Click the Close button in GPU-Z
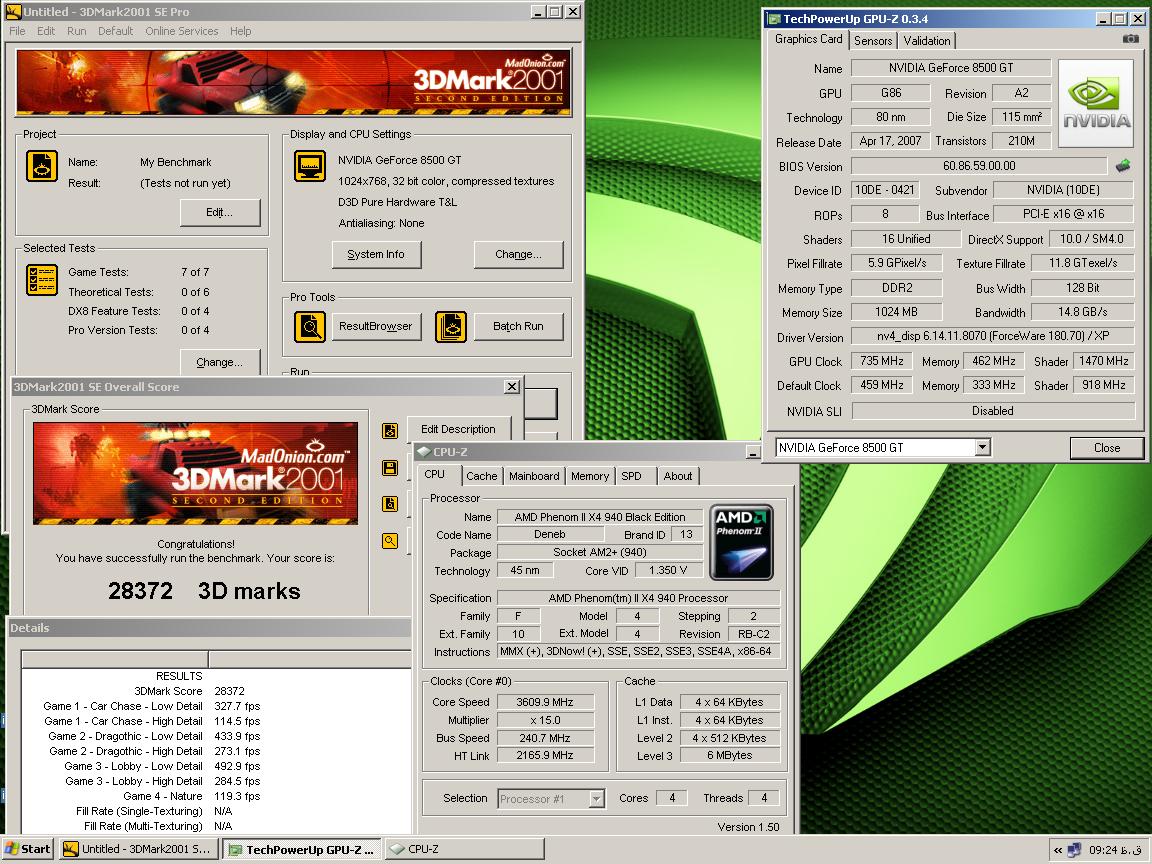Viewport: 1152px width, 864px height. [1106, 447]
